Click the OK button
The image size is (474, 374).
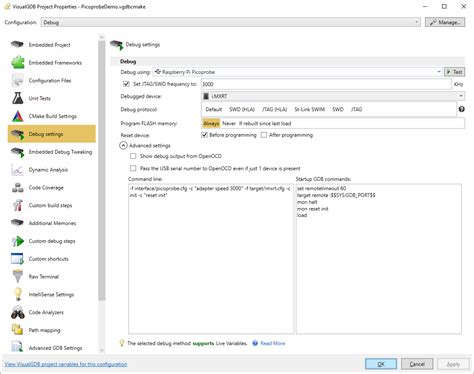(x=381, y=364)
